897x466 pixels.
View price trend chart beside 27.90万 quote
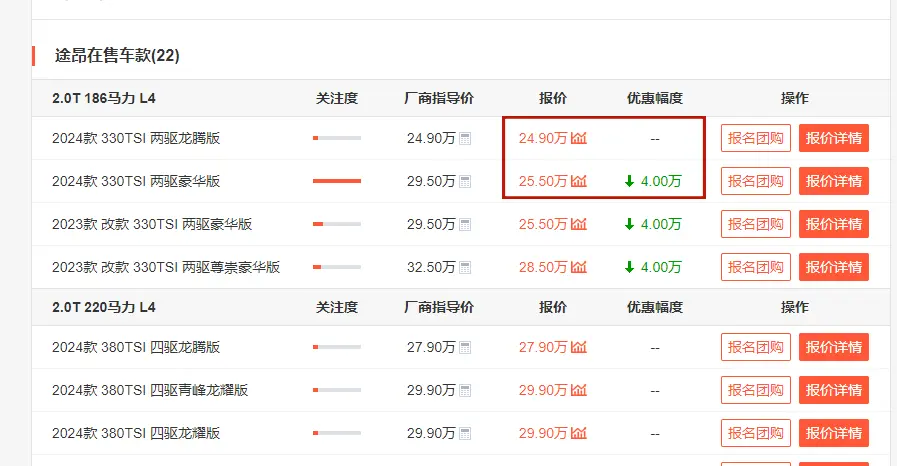[x=579, y=346]
